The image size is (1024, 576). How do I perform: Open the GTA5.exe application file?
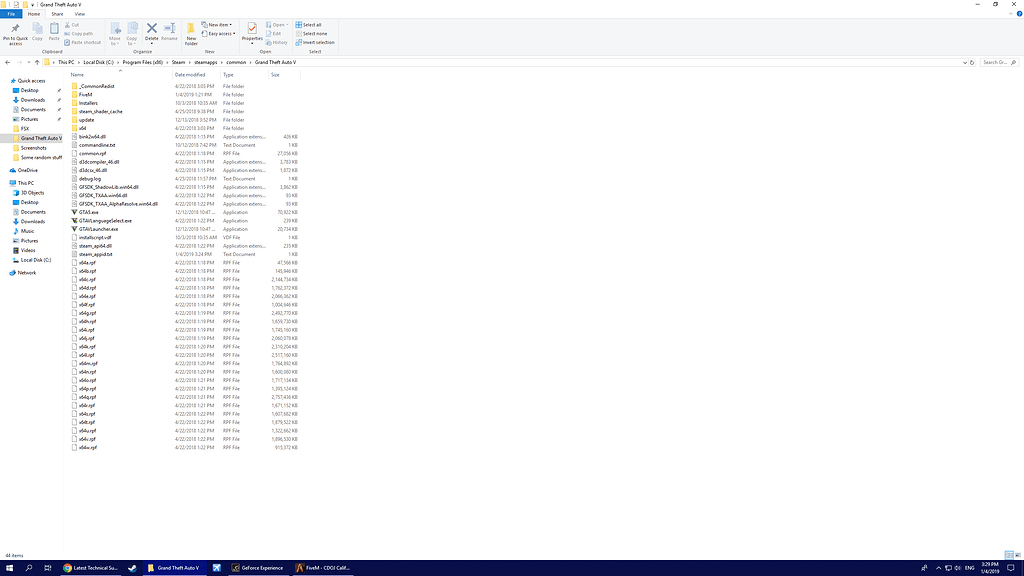pyautogui.click(x=89, y=212)
